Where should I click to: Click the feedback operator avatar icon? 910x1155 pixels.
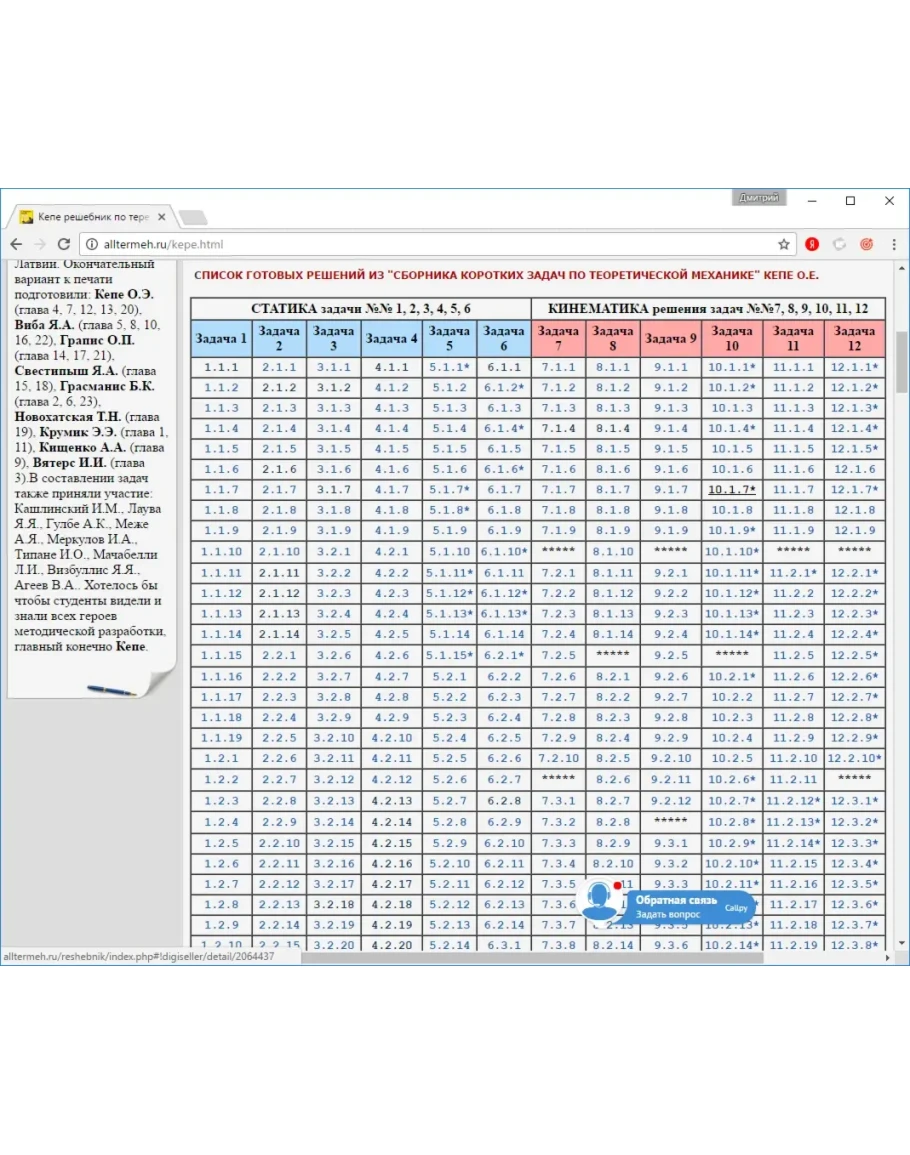[600, 900]
